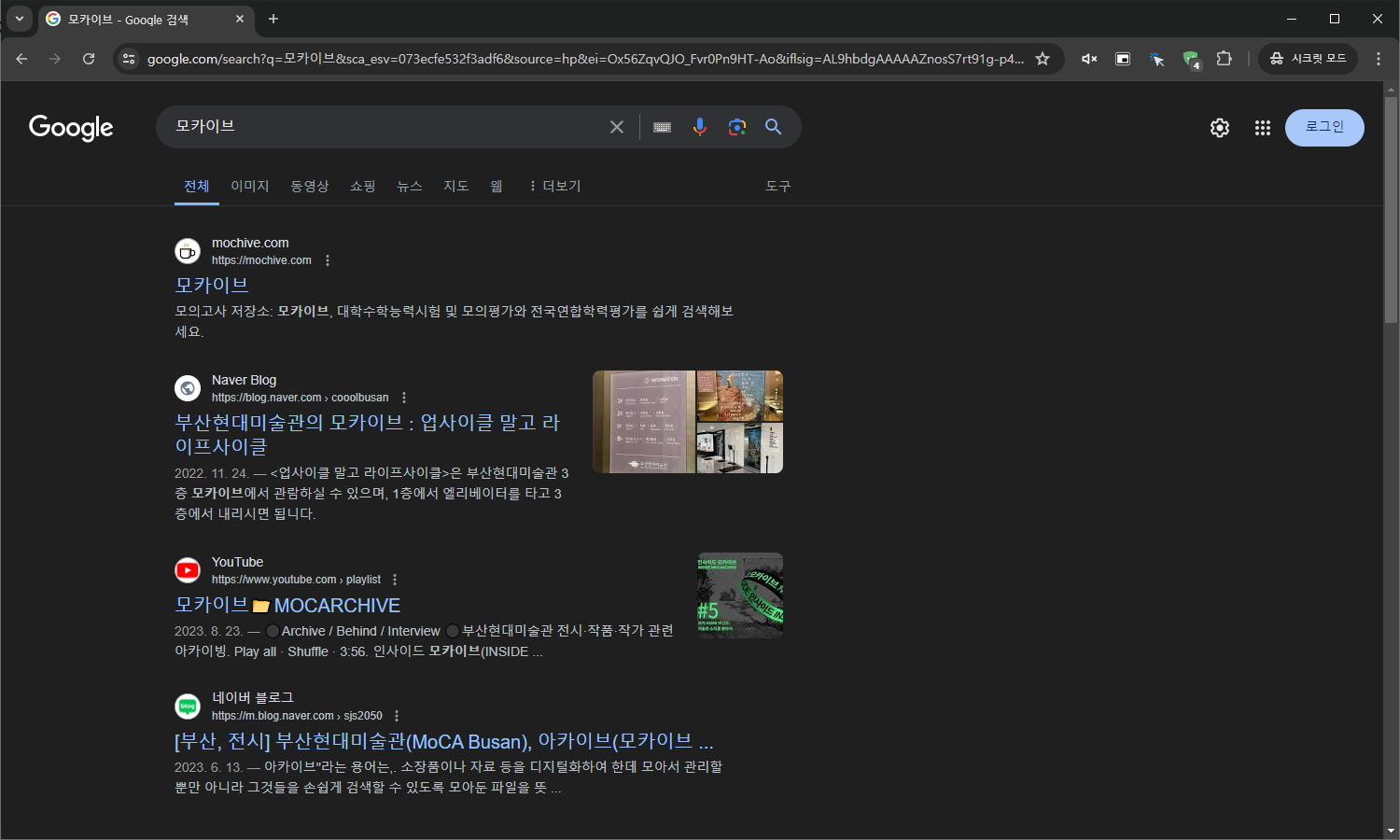
Task: Close the 모카이브 Google 검색 tab
Action: click(x=240, y=19)
